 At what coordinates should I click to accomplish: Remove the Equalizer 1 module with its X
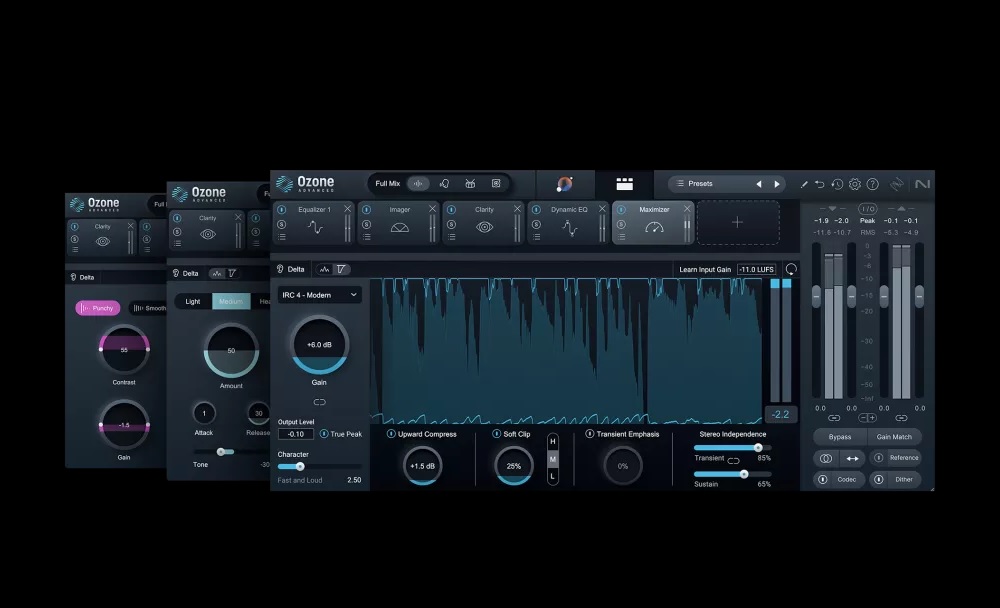(x=348, y=209)
